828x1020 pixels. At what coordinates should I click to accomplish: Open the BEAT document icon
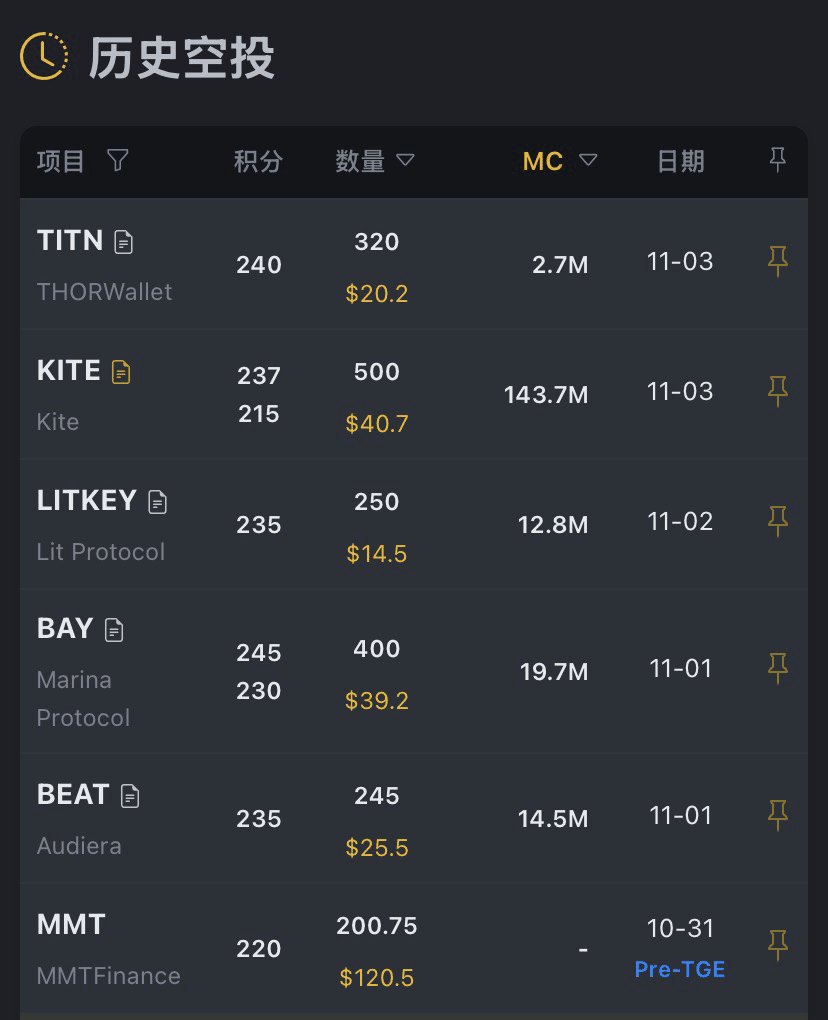(x=129, y=796)
